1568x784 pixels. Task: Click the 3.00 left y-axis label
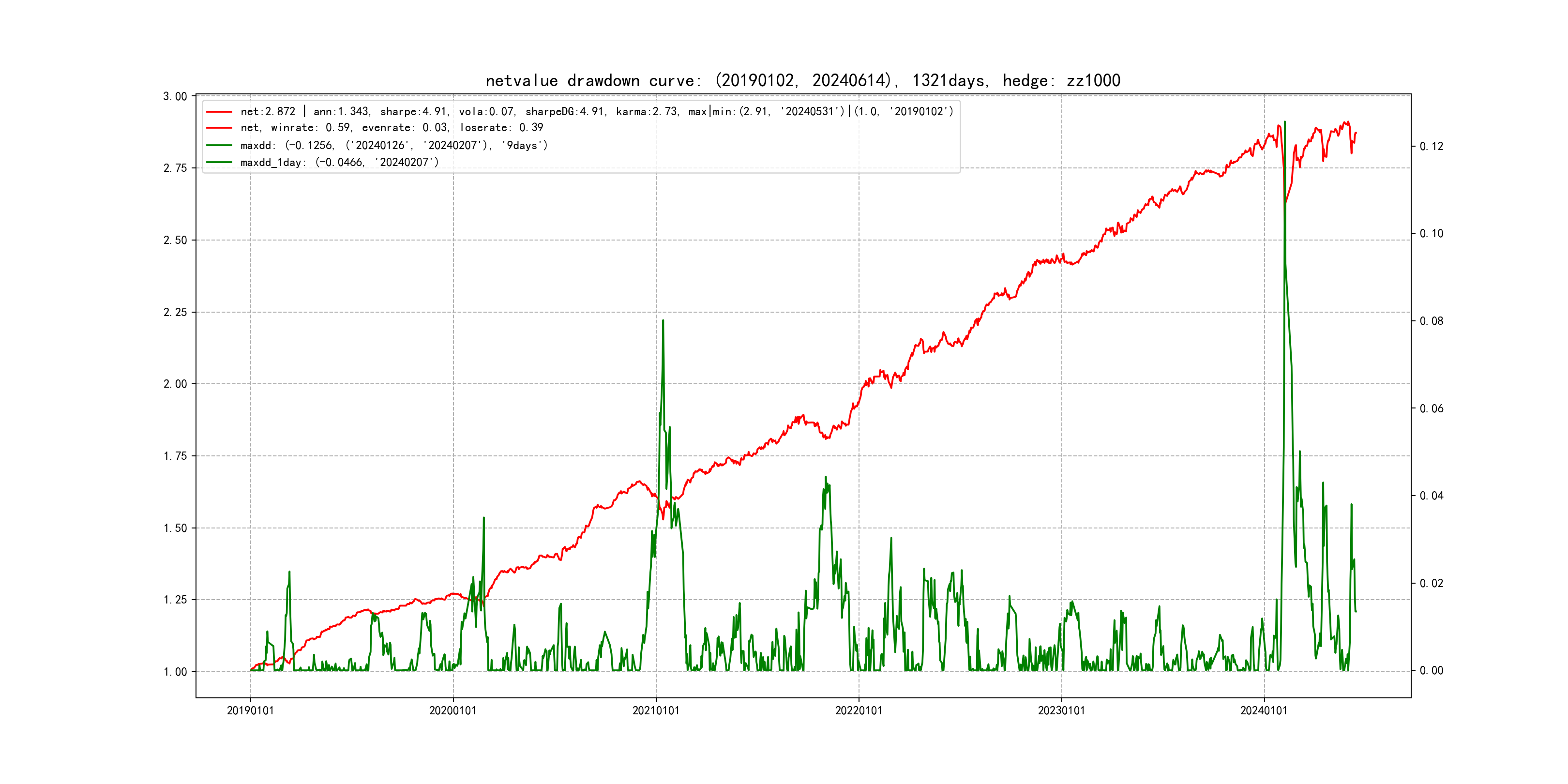click(175, 97)
